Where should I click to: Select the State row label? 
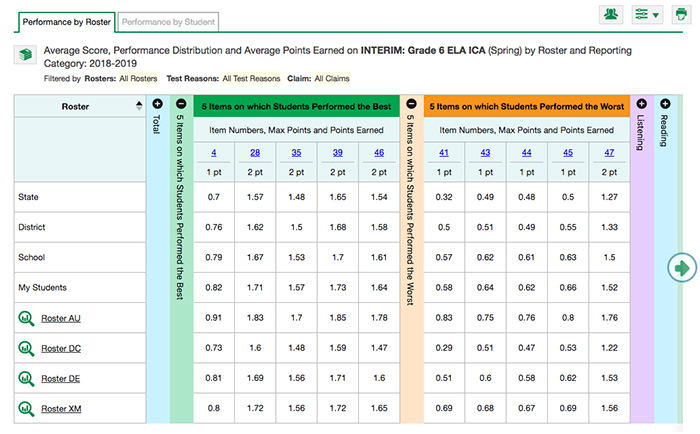(28, 197)
